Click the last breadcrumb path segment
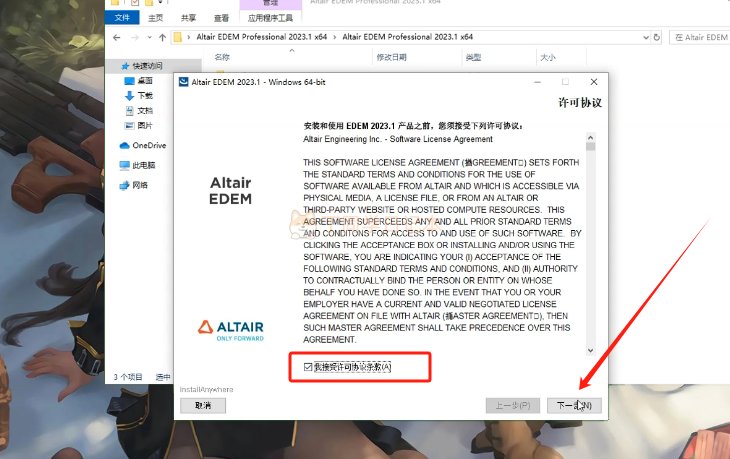The height and width of the screenshot is (459, 730). click(407, 37)
